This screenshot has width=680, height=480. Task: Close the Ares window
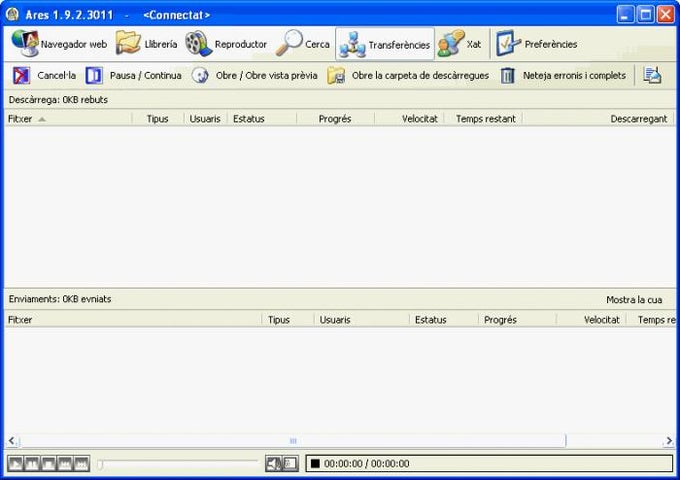665,14
